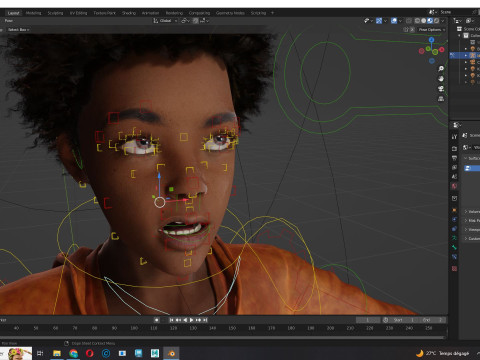Screen dimensions: 480x360
Task: Open the Pose Options dropdown
Action: pyautogui.click(x=432, y=30)
